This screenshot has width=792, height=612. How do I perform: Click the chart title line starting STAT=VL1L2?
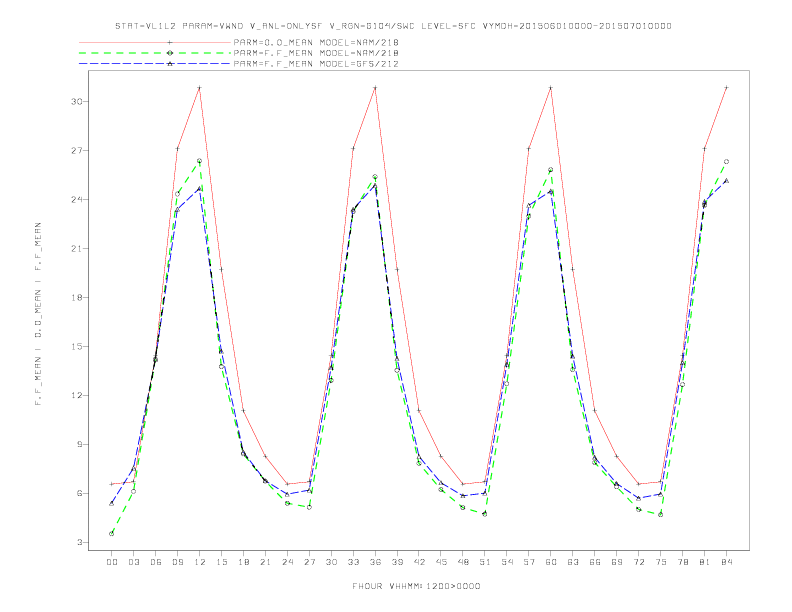[393, 26]
